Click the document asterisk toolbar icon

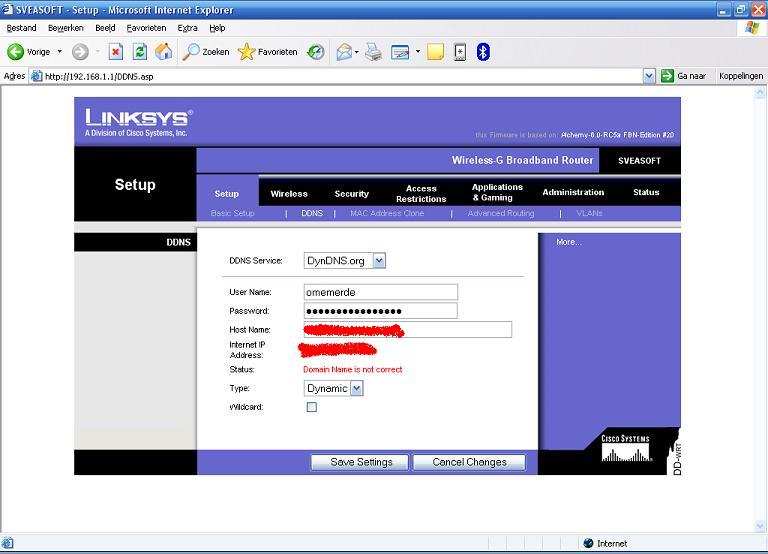click(x=460, y=52)
